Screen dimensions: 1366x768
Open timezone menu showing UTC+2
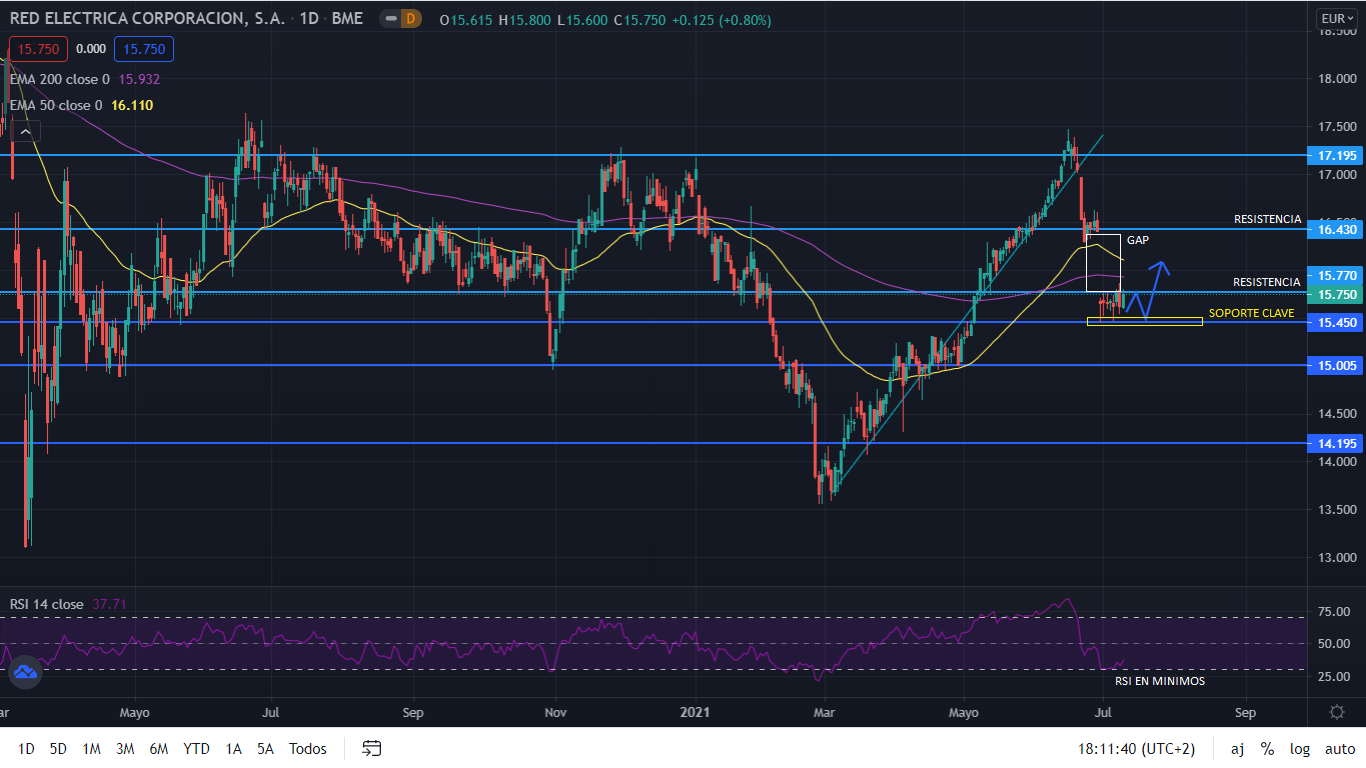(x=1136, y=748)
